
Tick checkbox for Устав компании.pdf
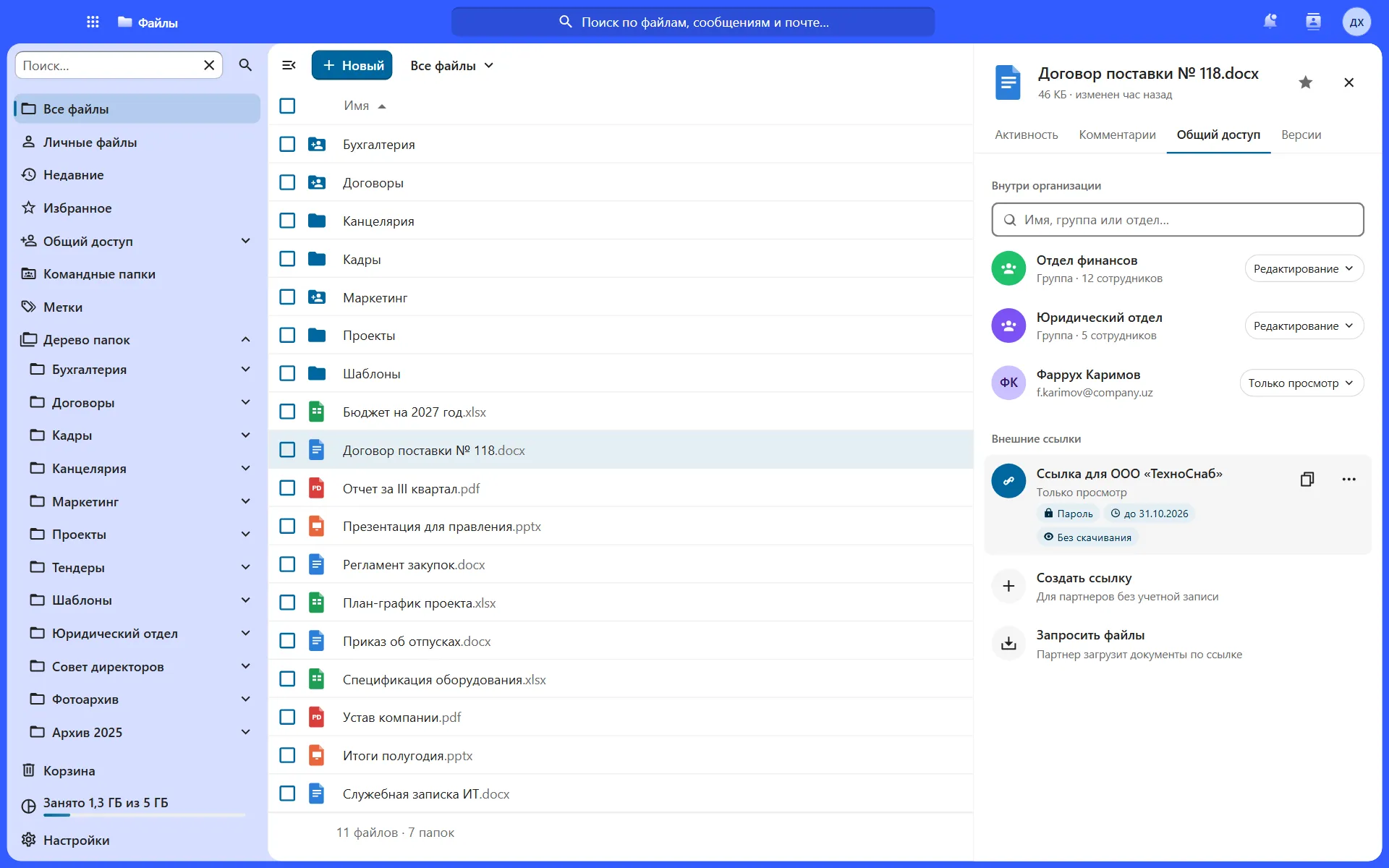287,717
